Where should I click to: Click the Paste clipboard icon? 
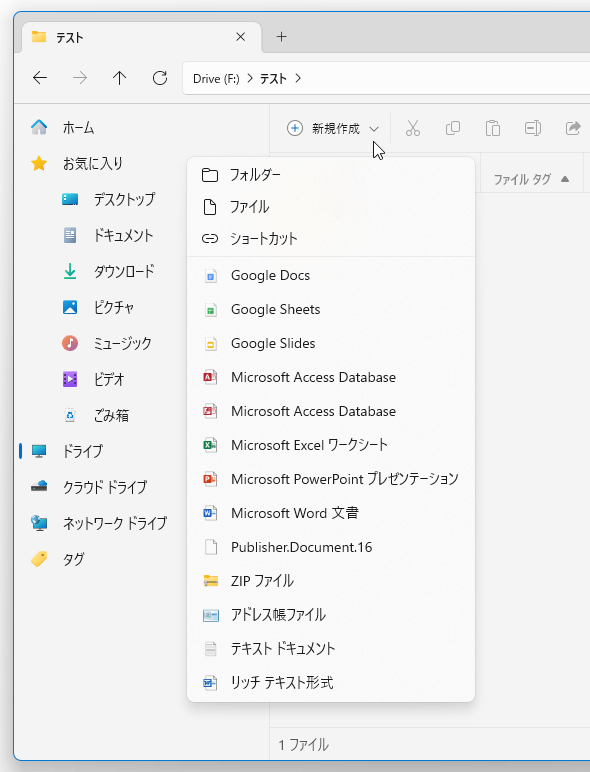coord(492,129)
